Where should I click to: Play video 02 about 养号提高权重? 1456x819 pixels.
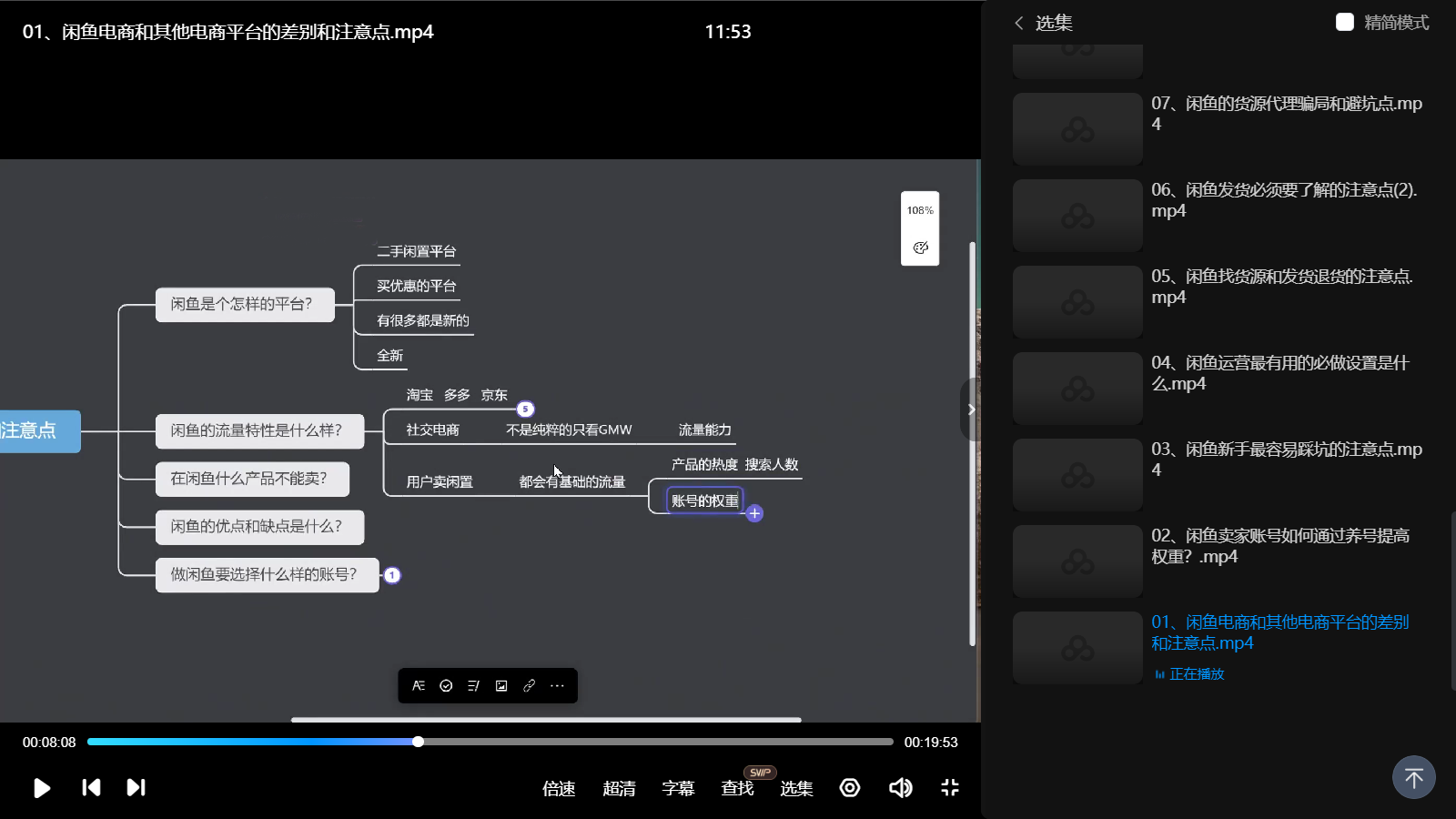(1279, 546)
